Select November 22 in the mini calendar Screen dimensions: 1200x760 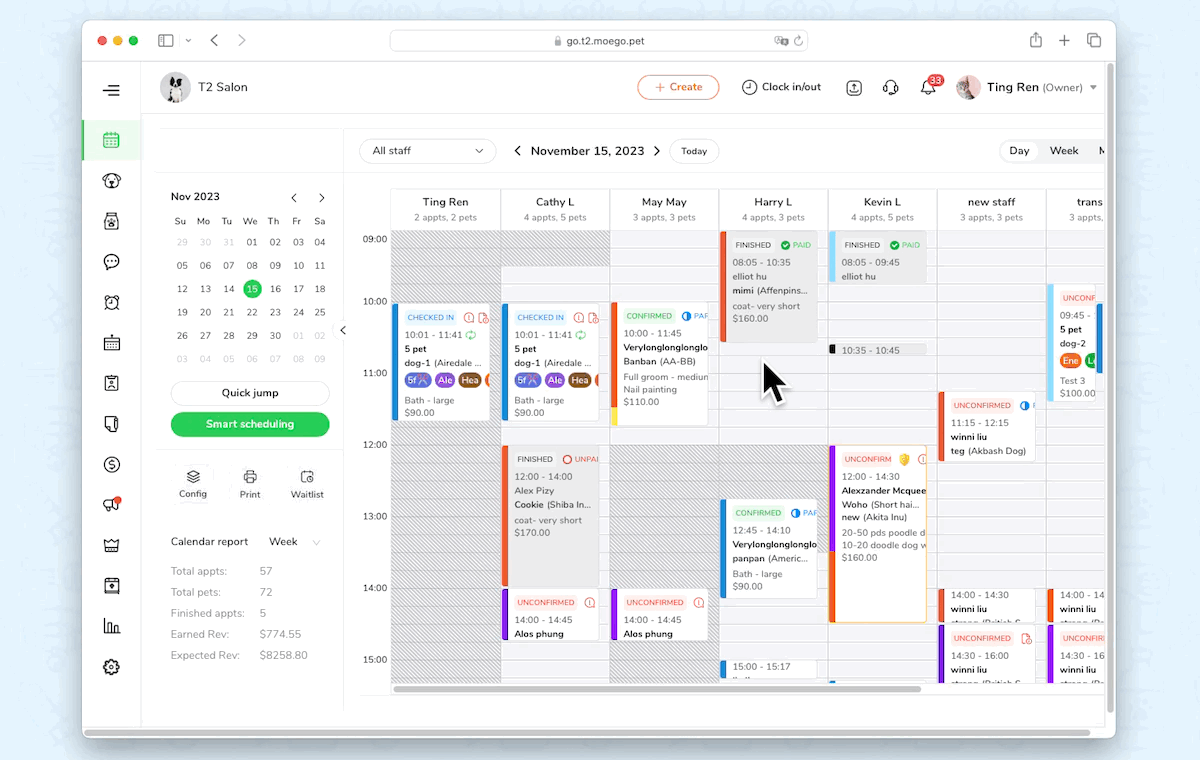pos(252,312)
